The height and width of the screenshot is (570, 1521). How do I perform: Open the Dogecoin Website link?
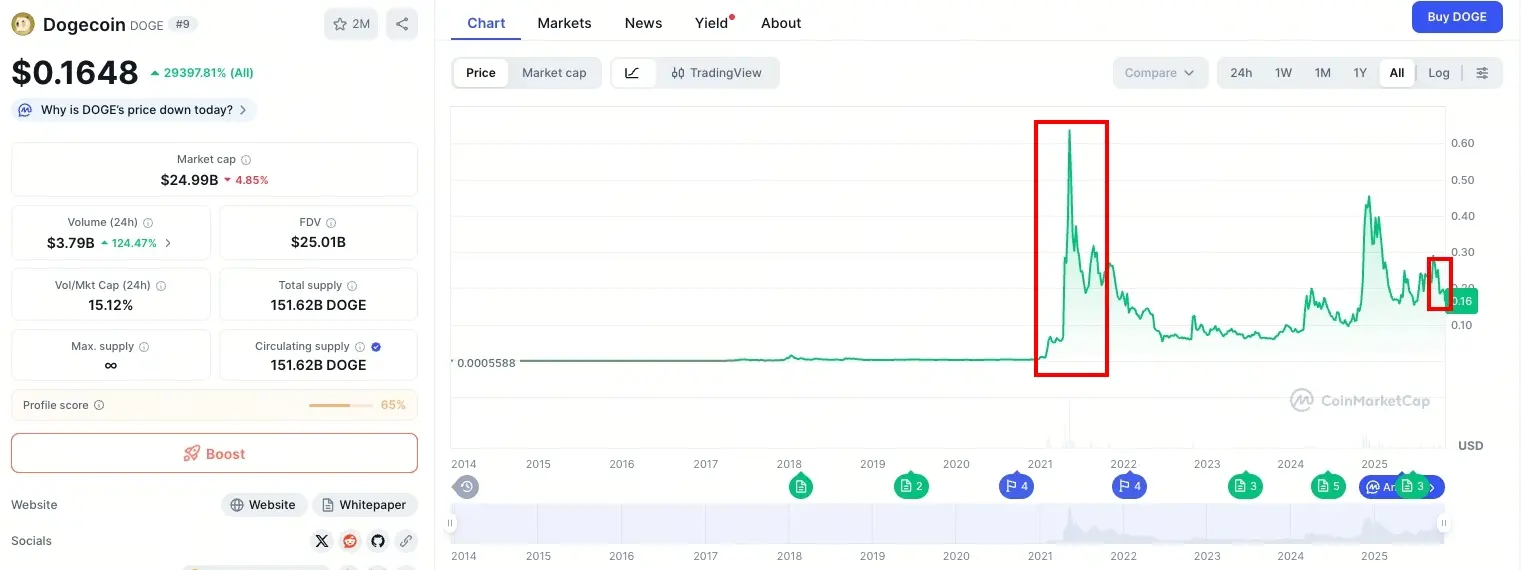pos(263,505)
